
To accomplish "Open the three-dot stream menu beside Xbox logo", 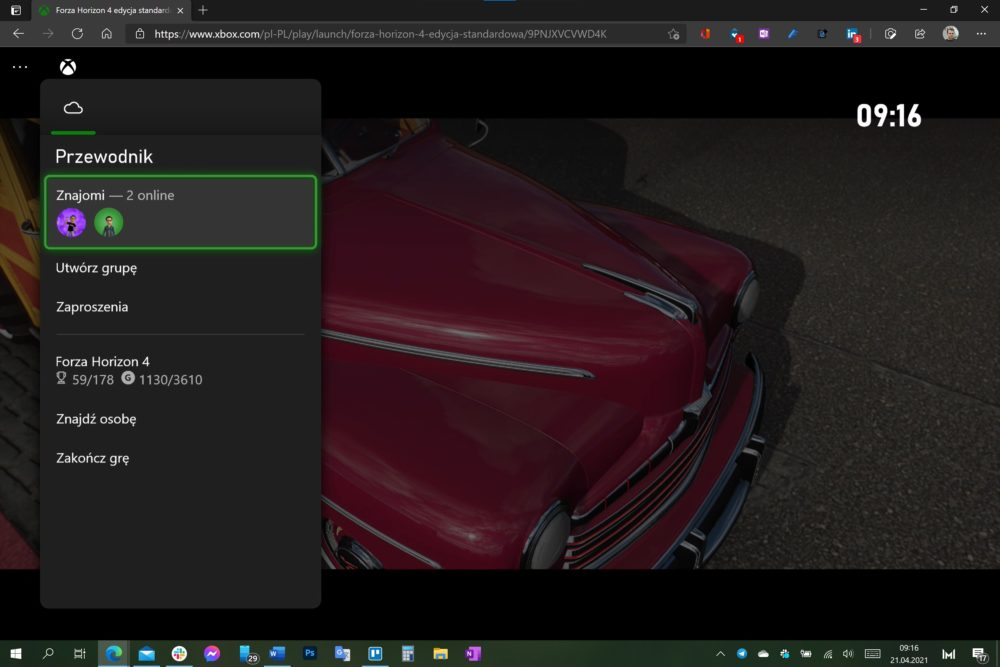I will coord(20,67).
